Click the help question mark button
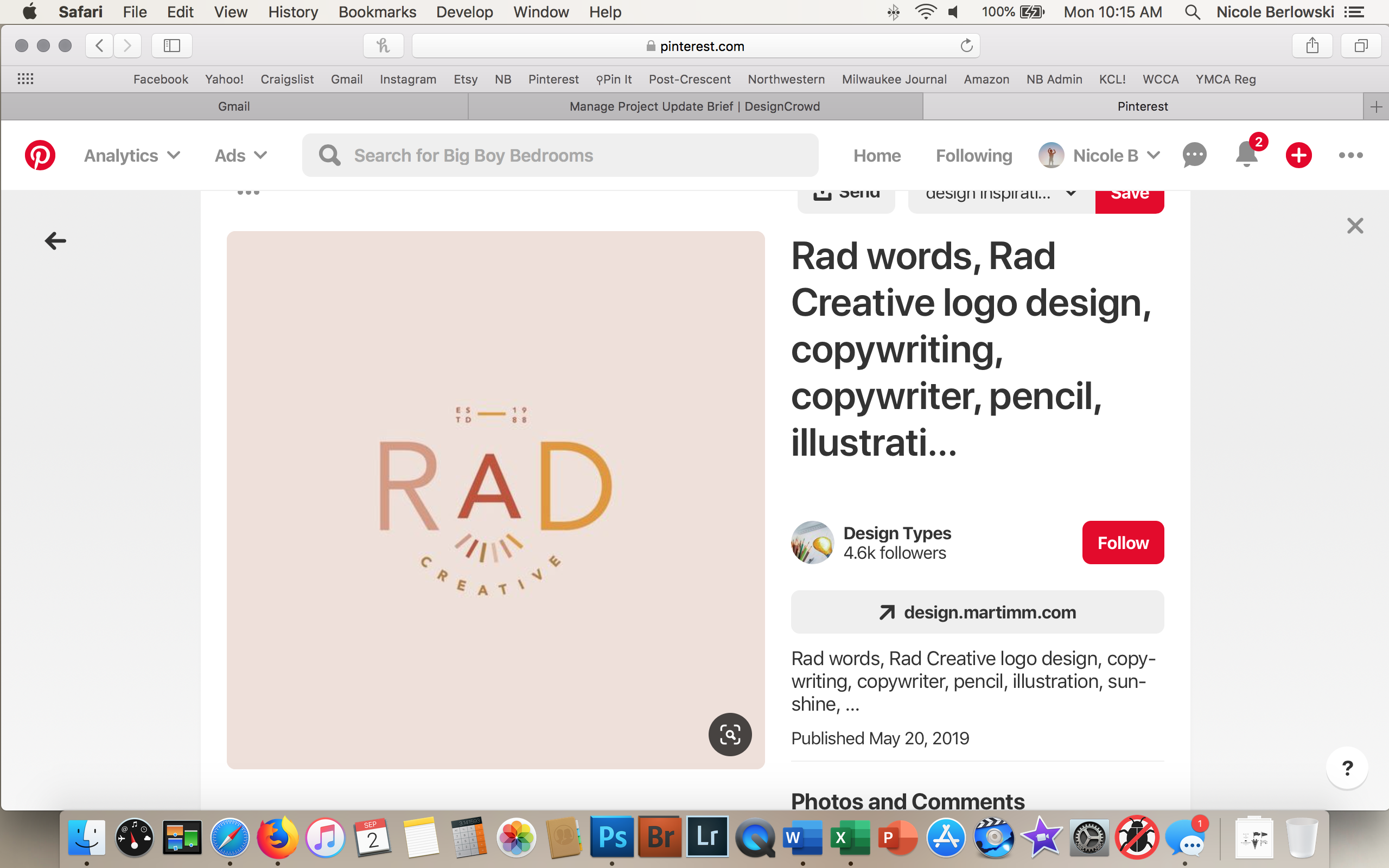 click(x=1347, y=768)
